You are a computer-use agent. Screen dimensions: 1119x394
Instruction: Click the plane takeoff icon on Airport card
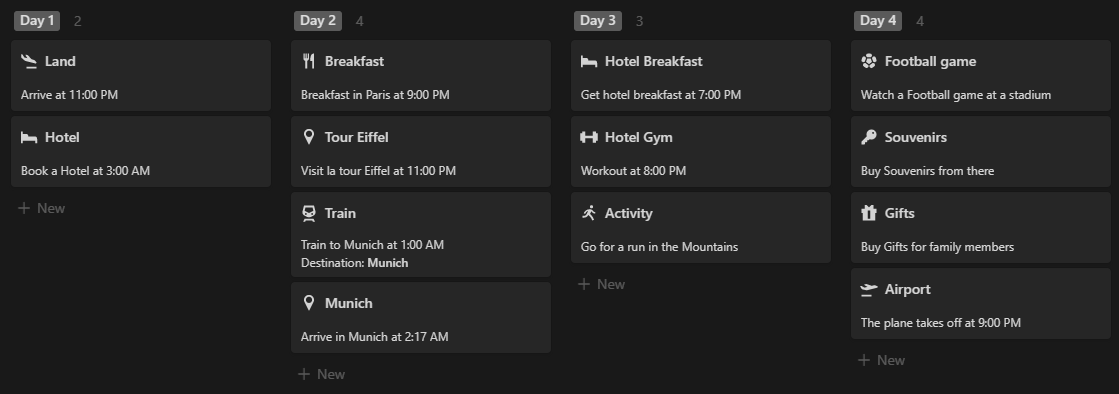tap(869, 289)
